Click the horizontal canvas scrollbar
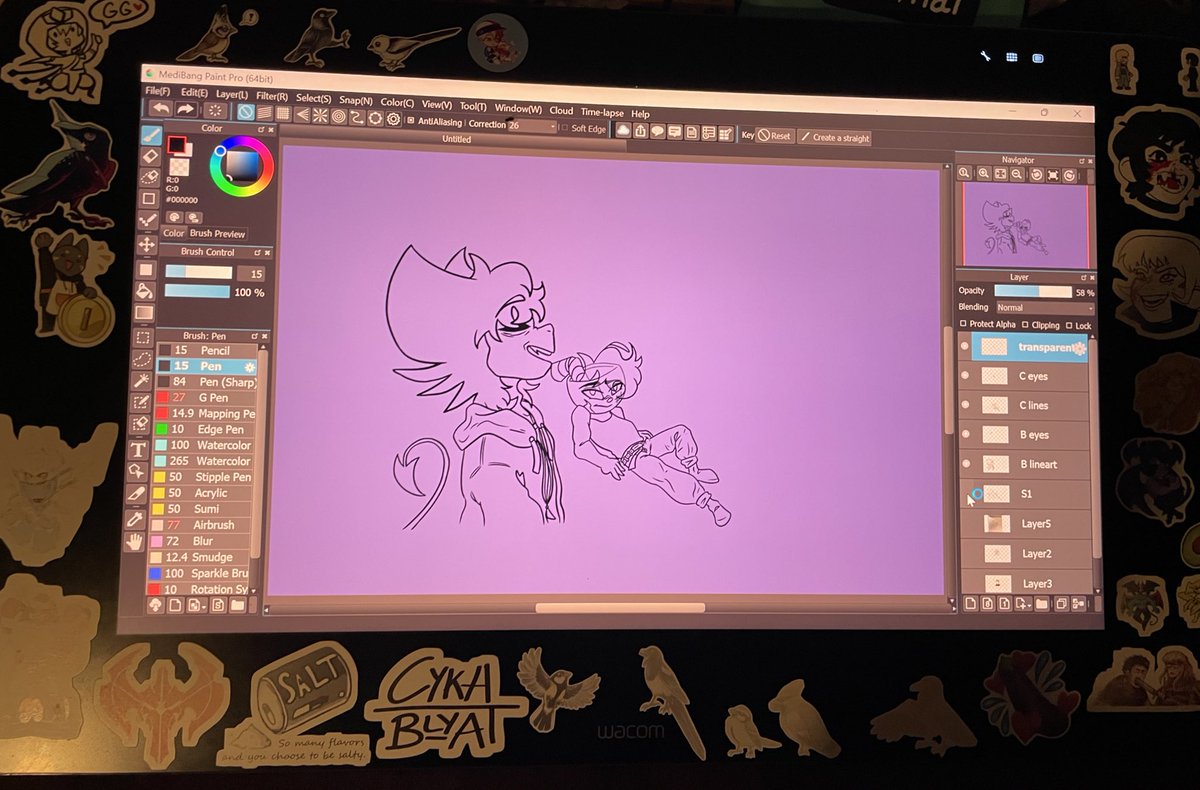Viewport: 1200px width, 790px height. coord(620,608)
